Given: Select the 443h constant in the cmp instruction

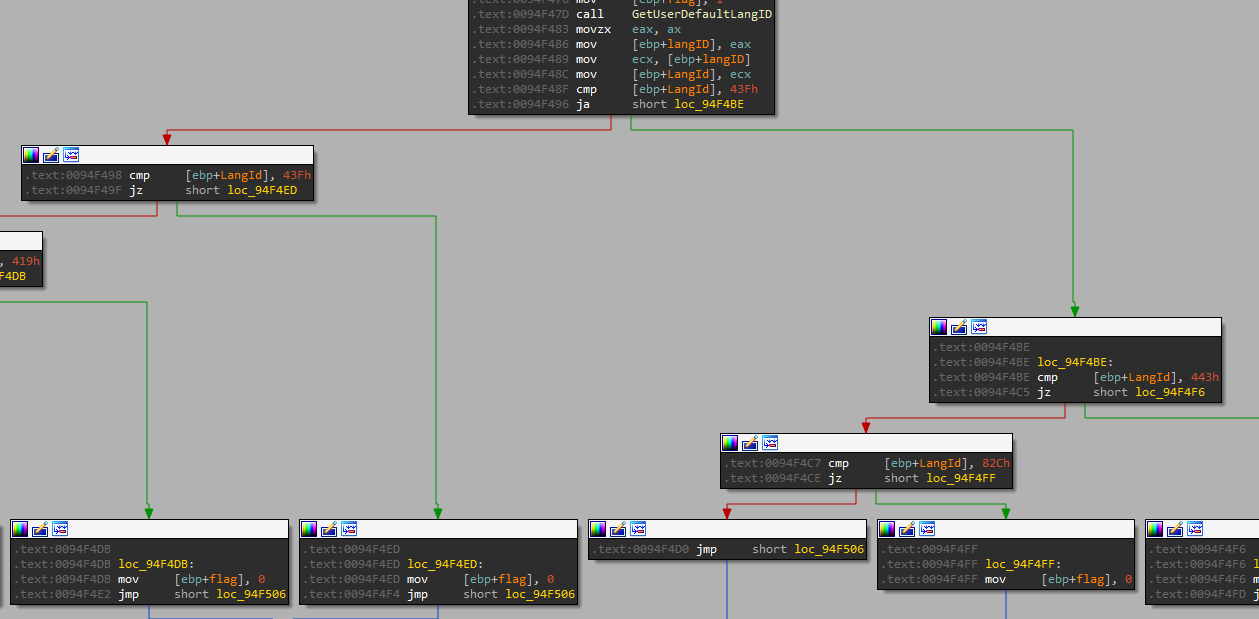Looking at the screenshot, I should click(x=1204, y=377).
